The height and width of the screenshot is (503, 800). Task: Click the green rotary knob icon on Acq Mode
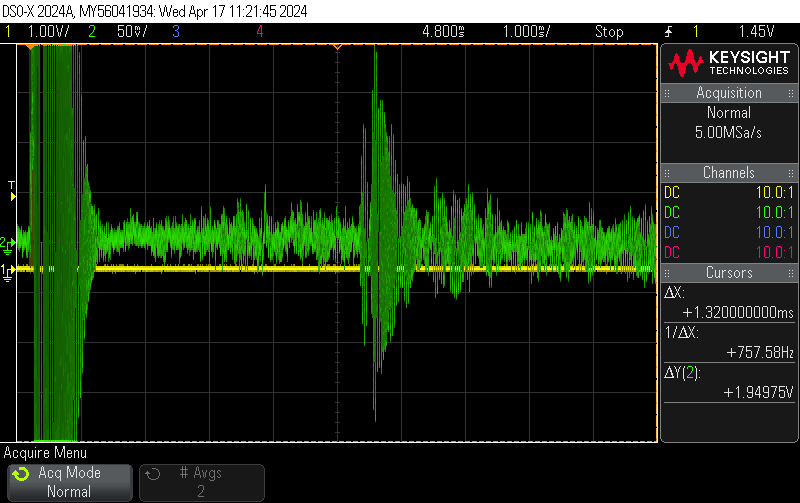(21, 474)
